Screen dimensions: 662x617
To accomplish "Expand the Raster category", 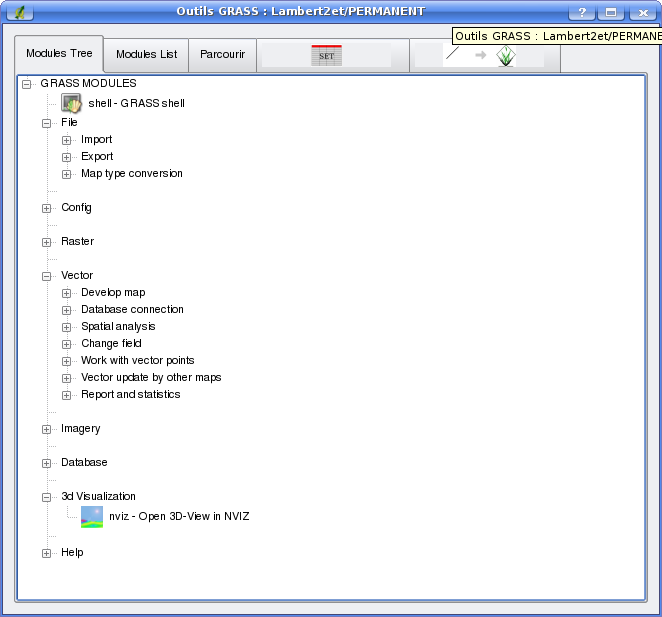I will [x=47, y=242].
